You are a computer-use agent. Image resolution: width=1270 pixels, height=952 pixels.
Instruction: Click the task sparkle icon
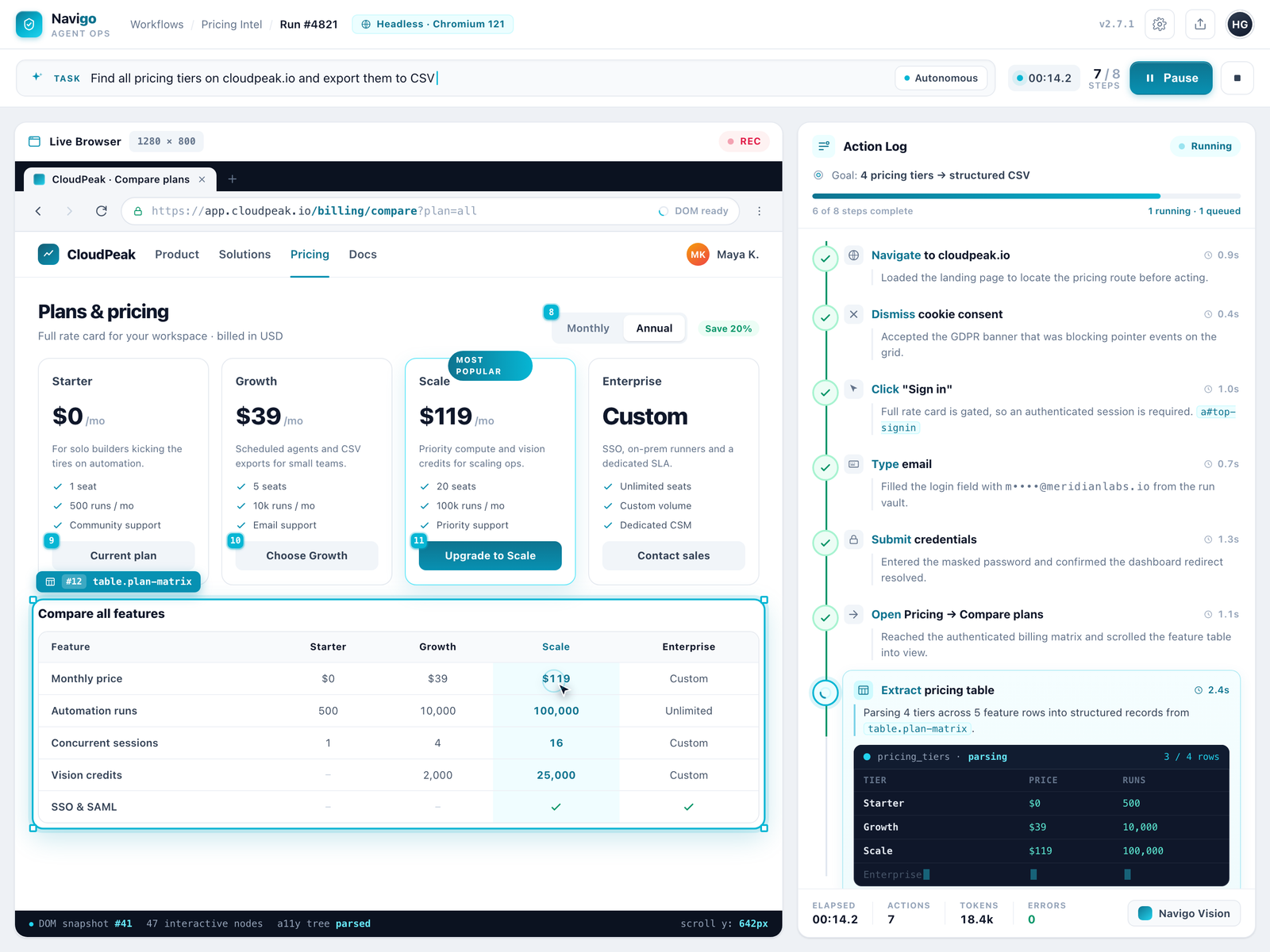pyautogui.click(x=37, y=77)
